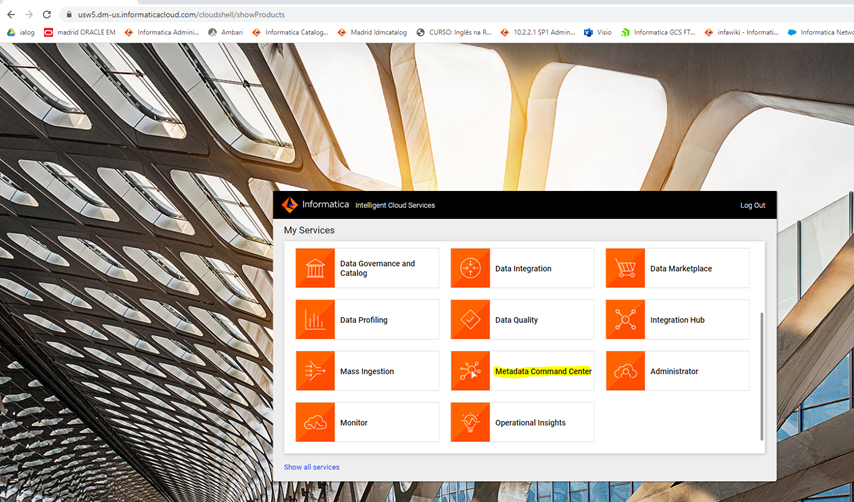This screenshot has height=502, width=854.
Task: Open 10.2.2.1 SP1 Admin bookmark
Action: pyautogui.click(x=538, y=32)
